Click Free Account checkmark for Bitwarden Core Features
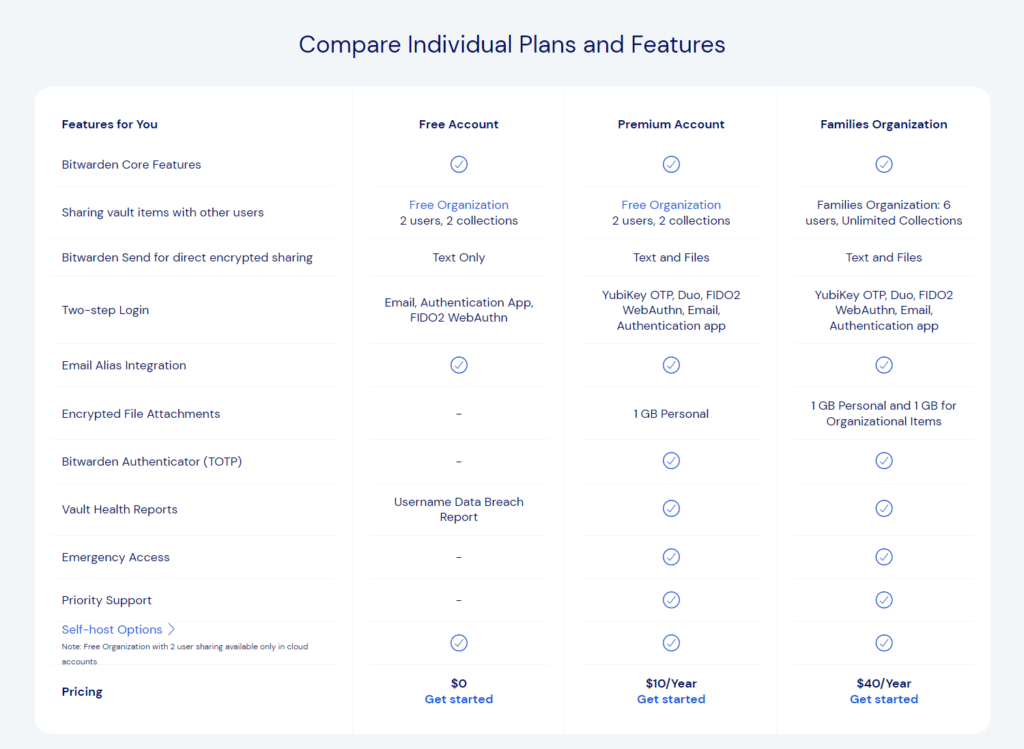Screen dimensions: 1024x749 click(459, 164)
